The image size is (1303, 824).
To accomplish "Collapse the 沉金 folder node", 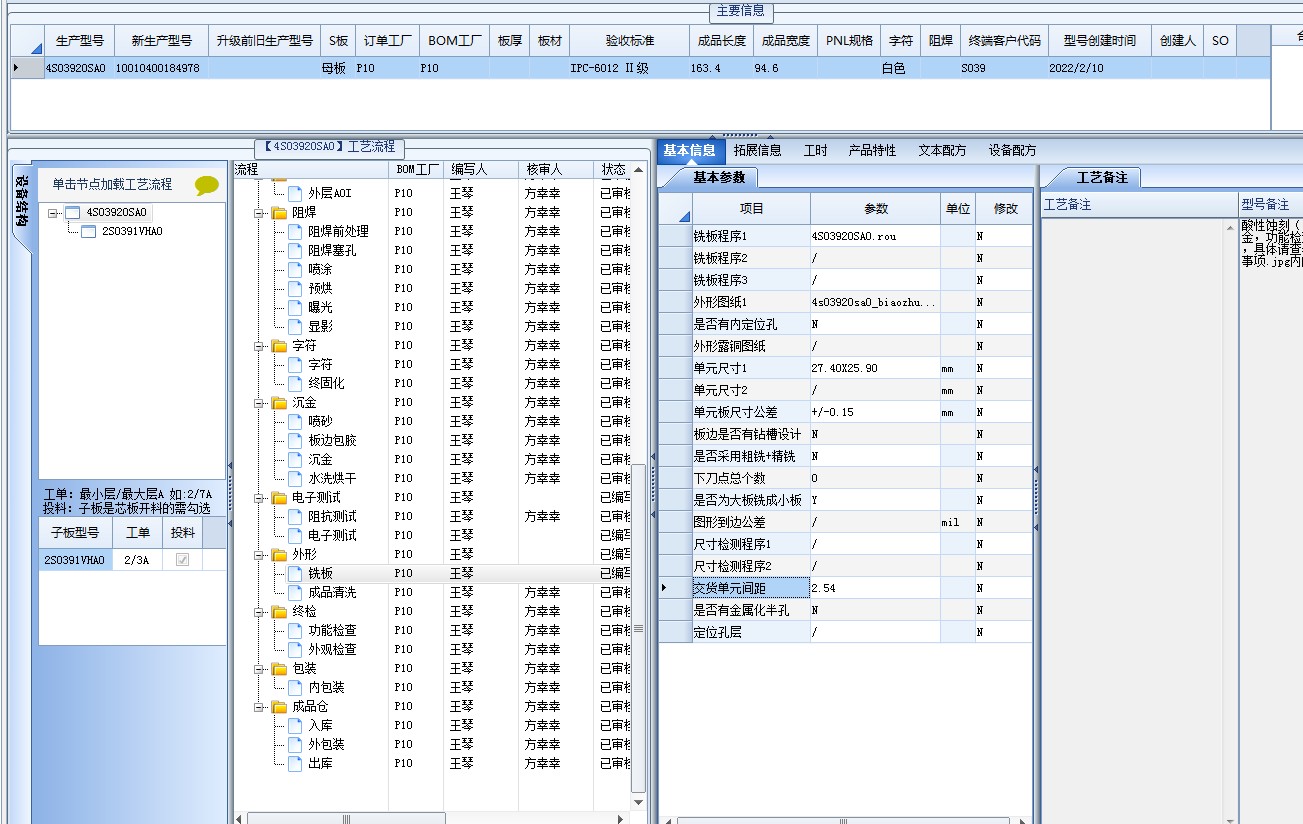I will coord(259,402).
